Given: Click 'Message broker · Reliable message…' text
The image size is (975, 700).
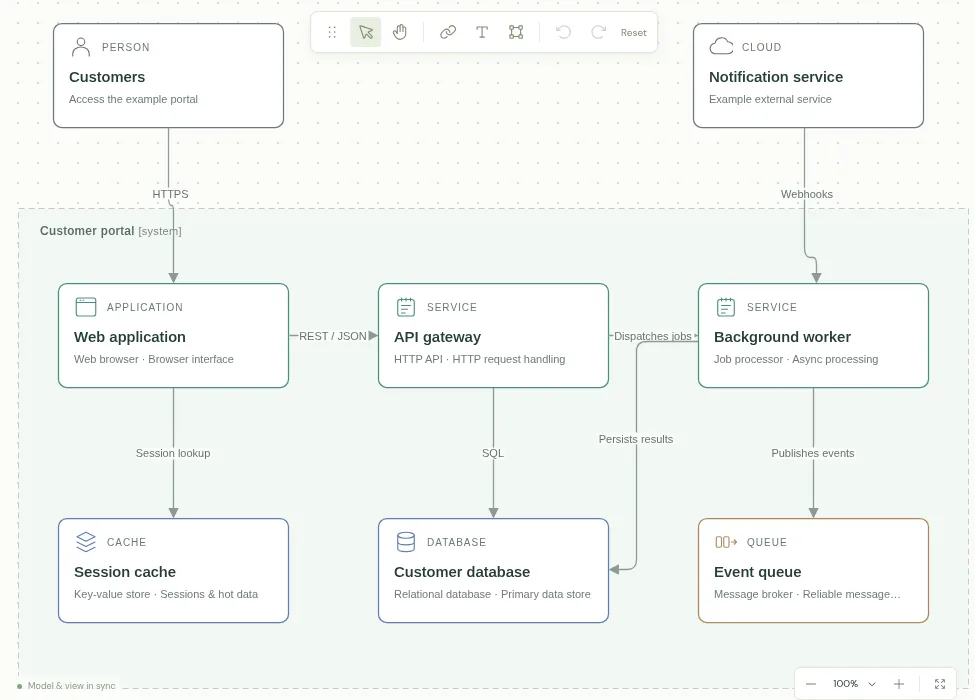Looking at the screenshot, I should [x=807, y=594].
